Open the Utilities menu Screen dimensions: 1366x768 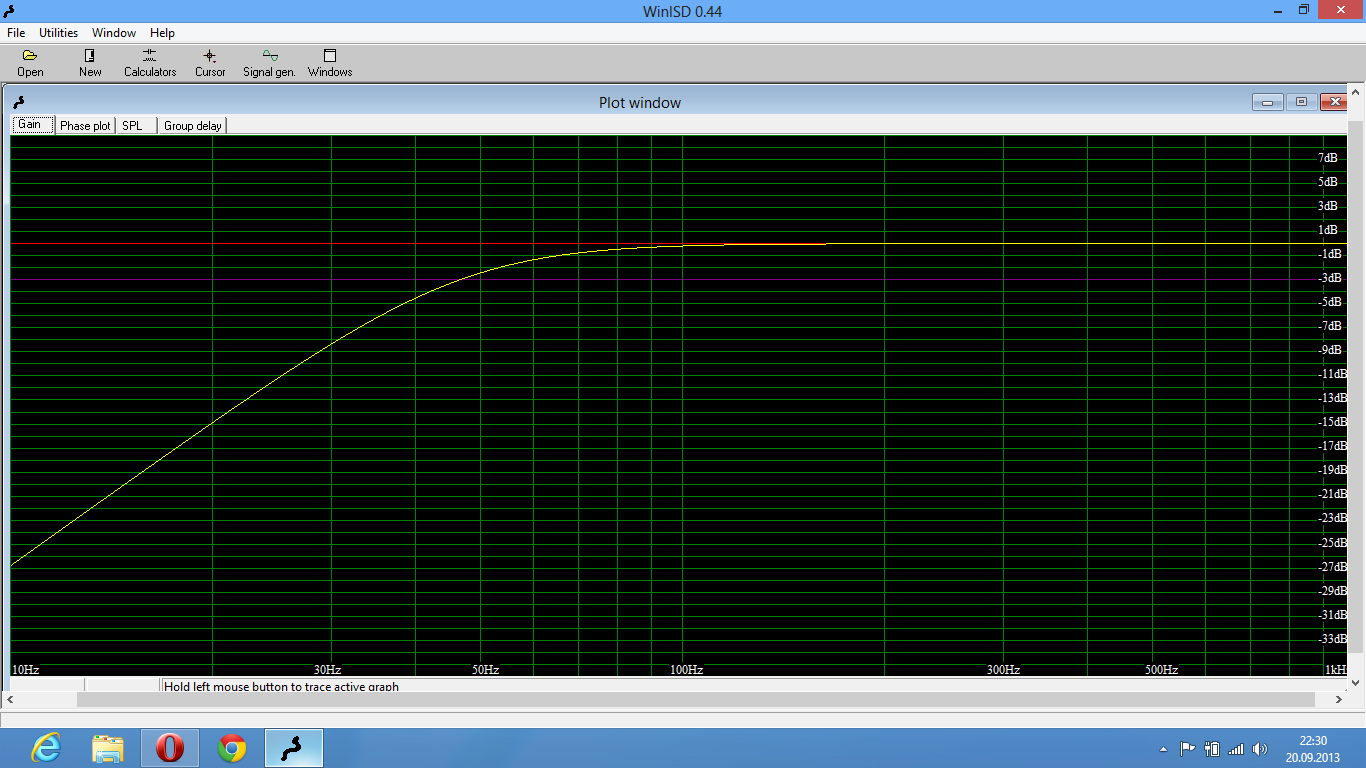[59, 33]
